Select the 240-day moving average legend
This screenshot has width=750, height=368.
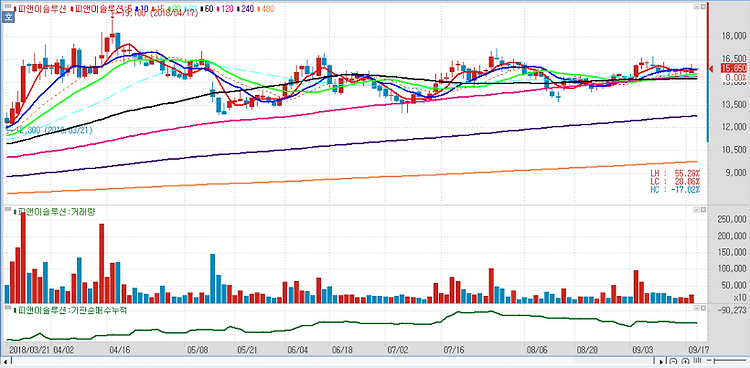pos(245,9)
